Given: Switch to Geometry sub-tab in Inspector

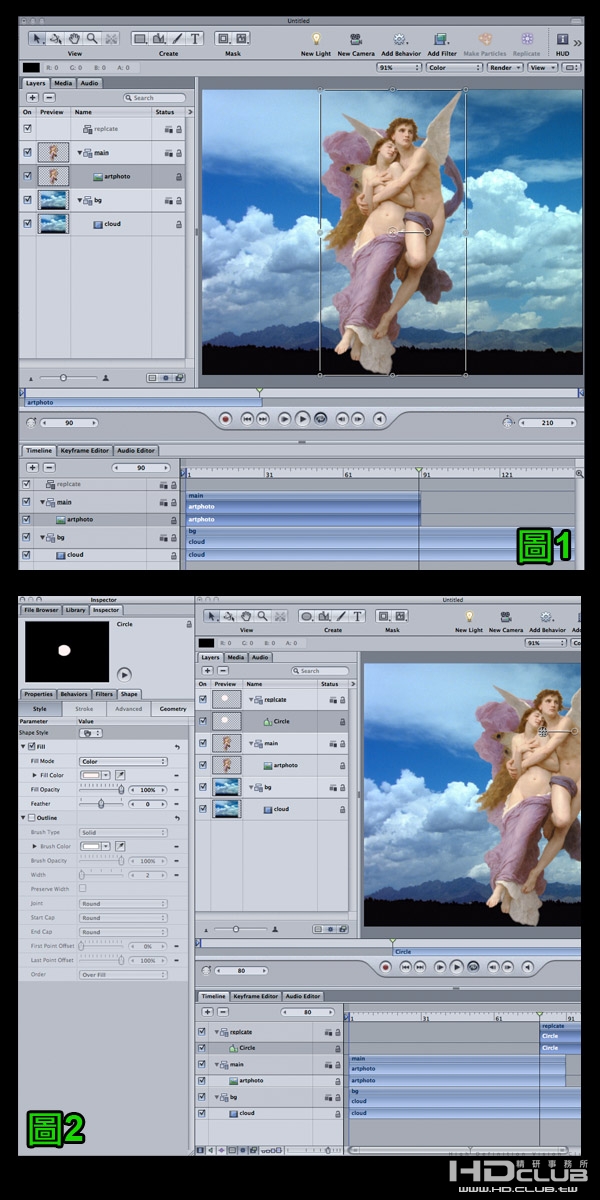Looking at the screenshot, I should click(173, 709).
